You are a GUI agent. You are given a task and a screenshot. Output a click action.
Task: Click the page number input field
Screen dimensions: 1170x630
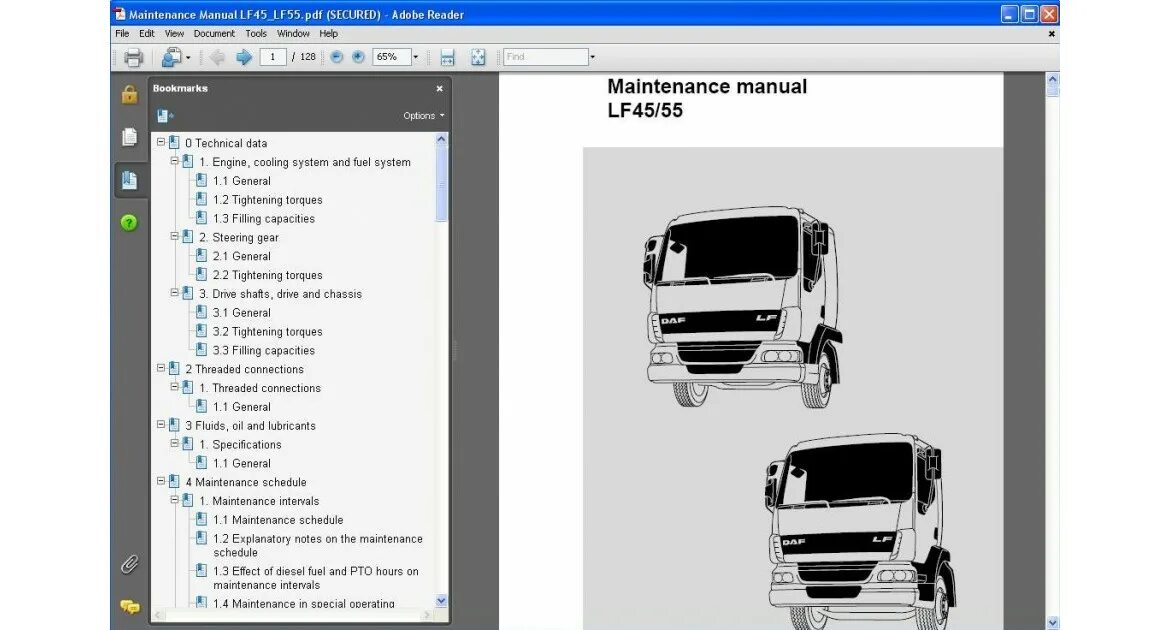click(273, 57)
